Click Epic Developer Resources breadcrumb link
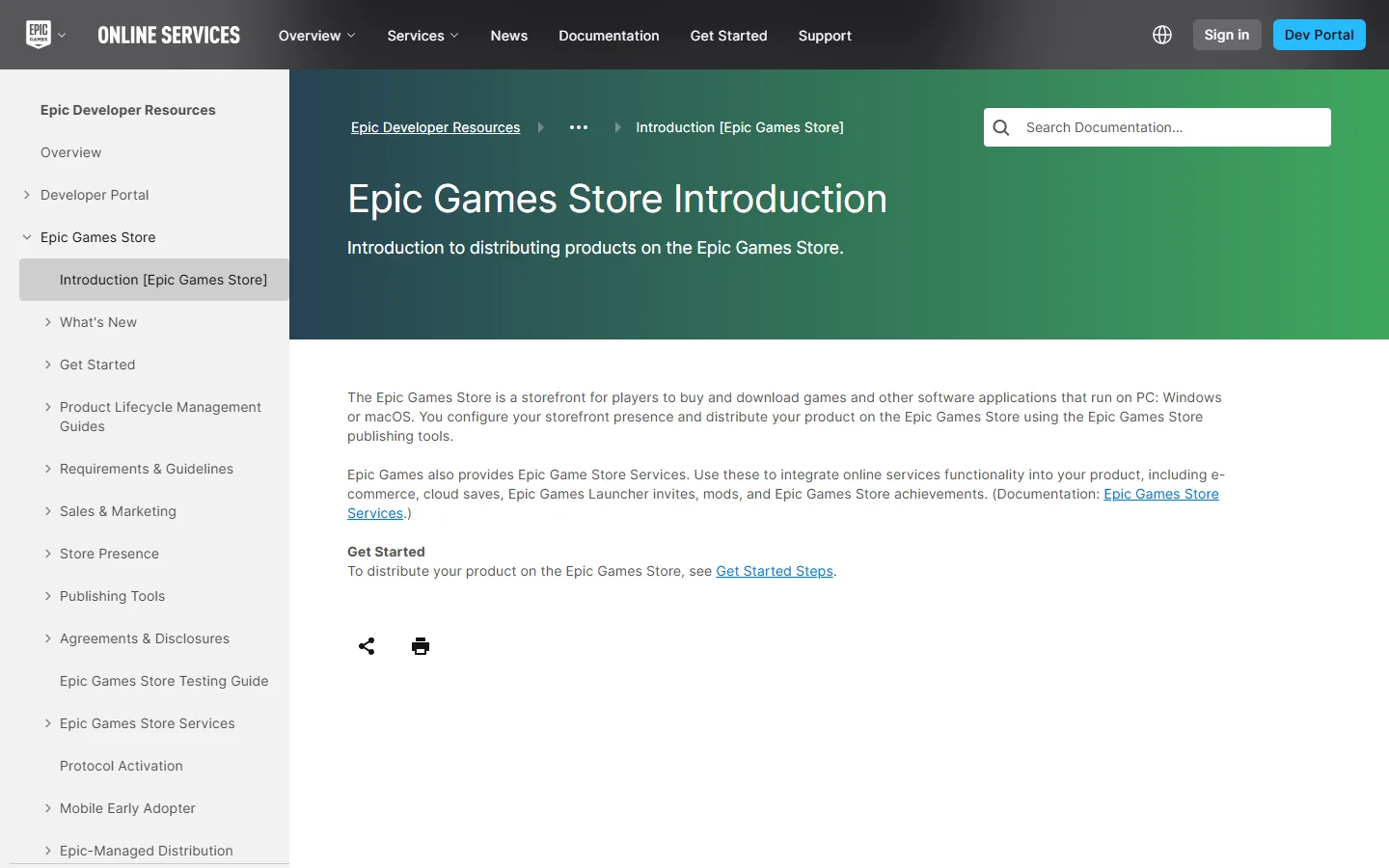Screen dimensions: 1389x868 tap(435, 127)
